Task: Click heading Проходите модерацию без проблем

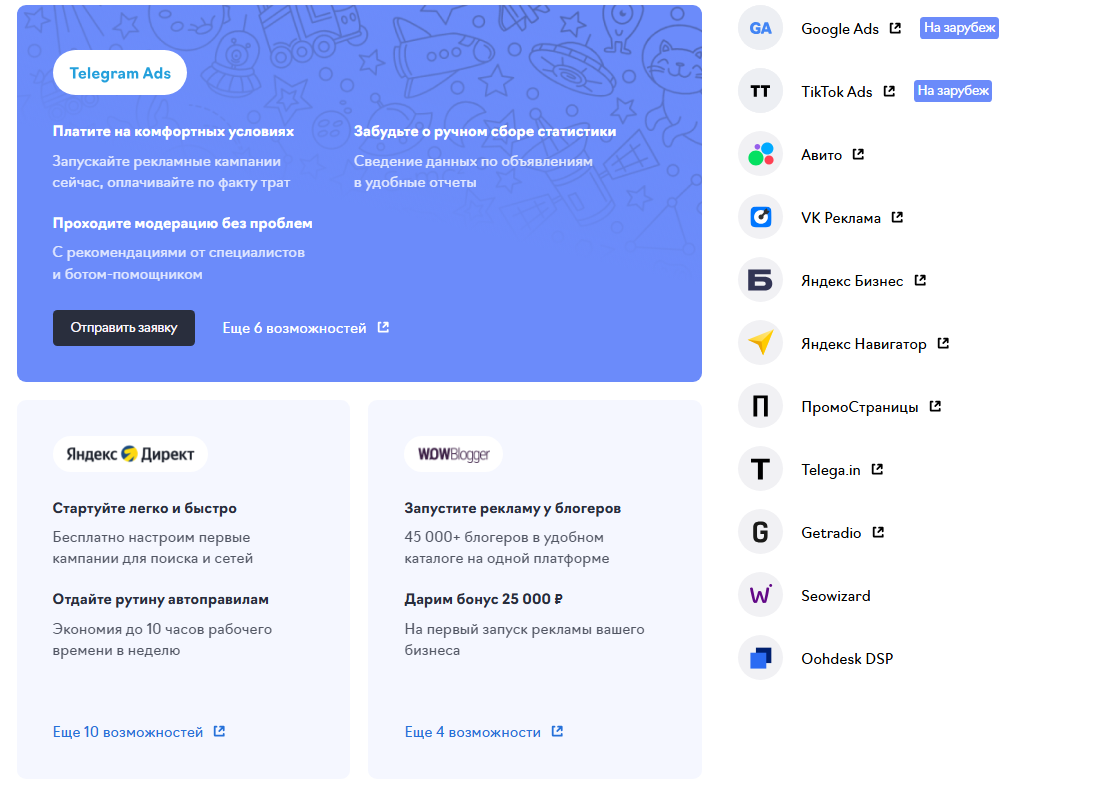Action: coord(182,224)
